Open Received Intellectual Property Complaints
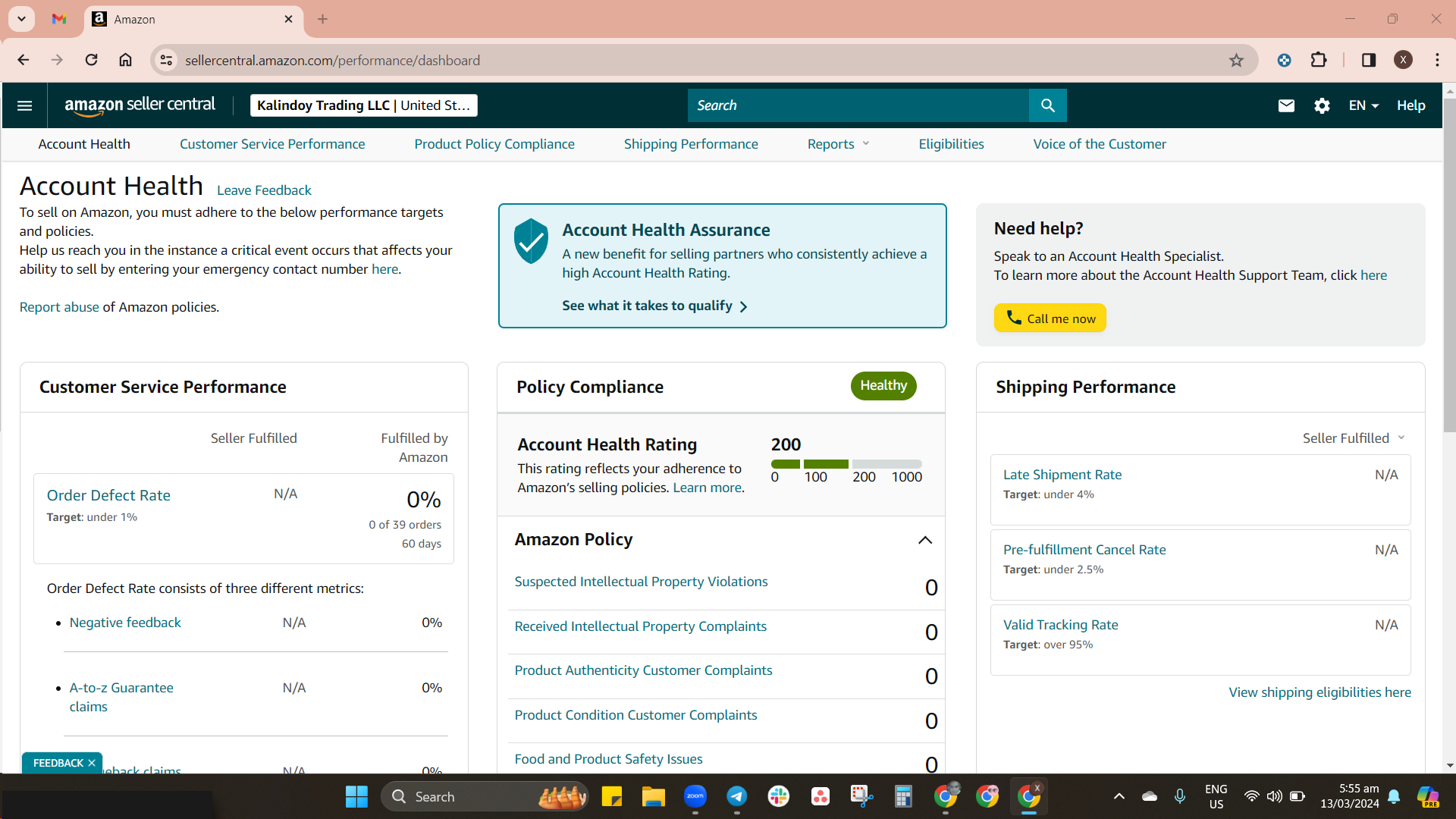The height and width of the screenshot is (819, 1456). pos(640,626)
